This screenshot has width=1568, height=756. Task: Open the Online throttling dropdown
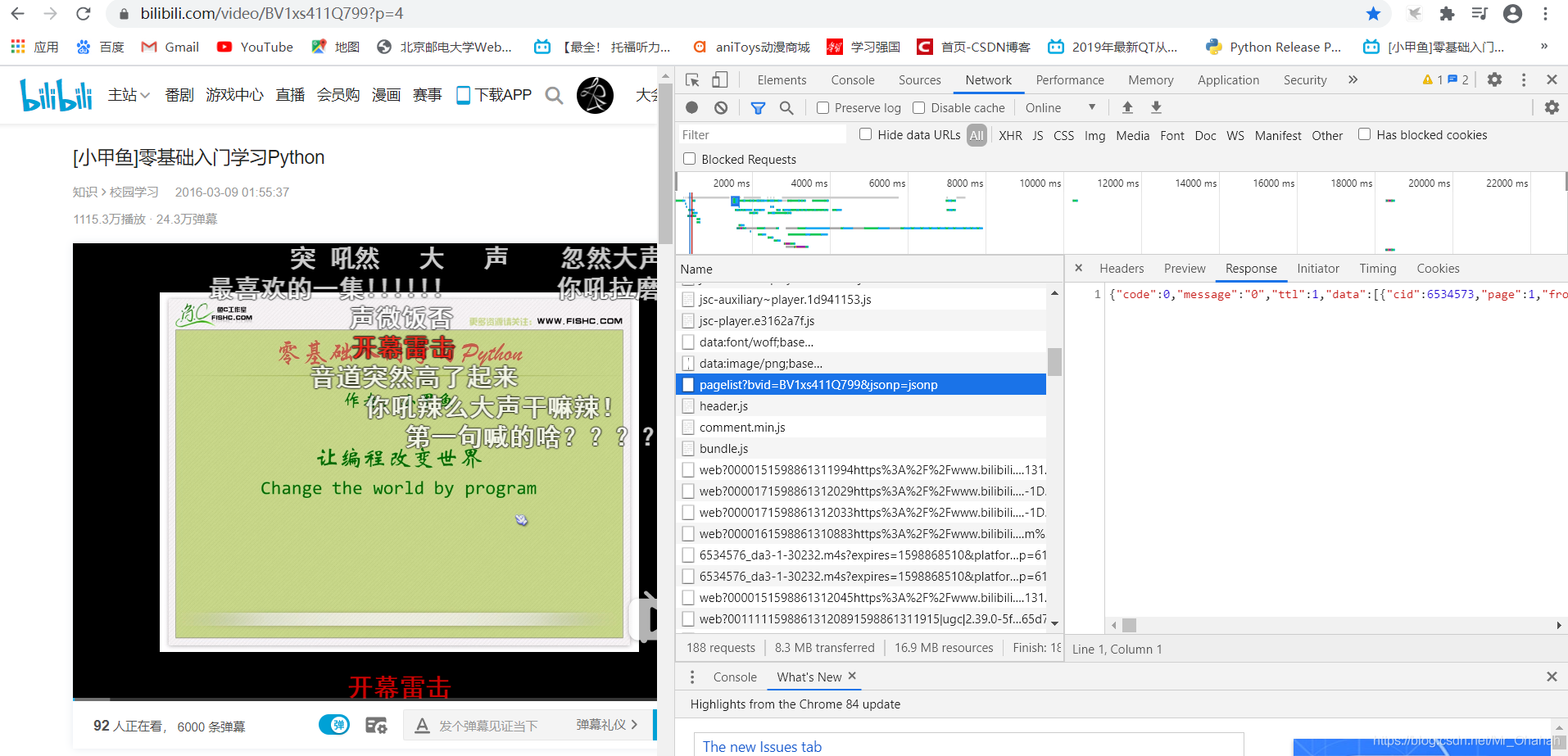1060,107
